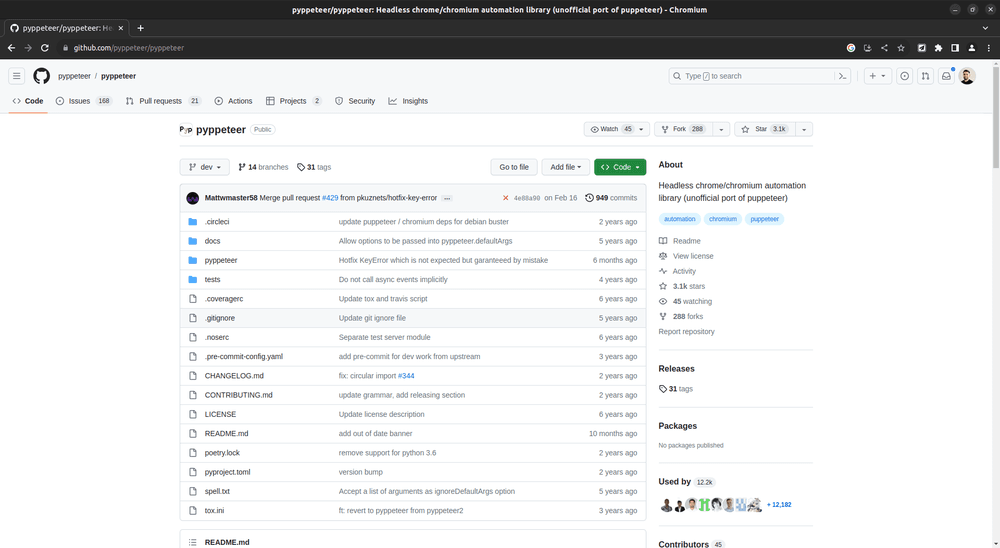Open browser extensions puzzle icon
Viewport: 1000px width, 548px height.
click(x=938, y=48)
